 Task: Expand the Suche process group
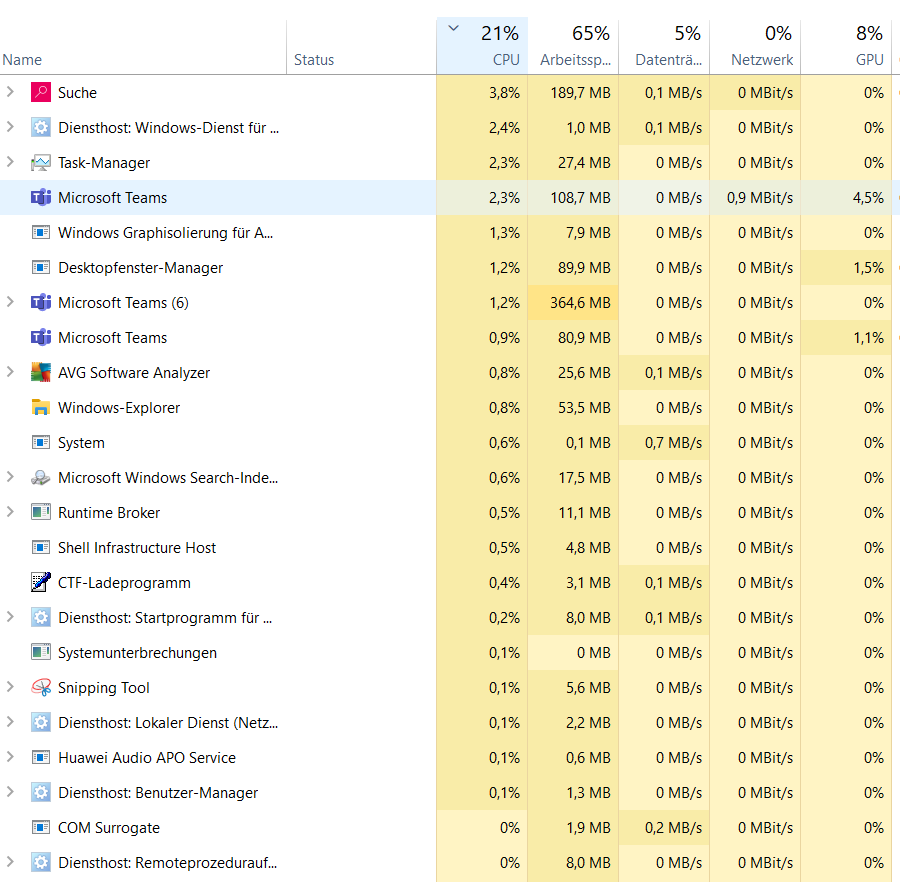[x=10, y=92]
